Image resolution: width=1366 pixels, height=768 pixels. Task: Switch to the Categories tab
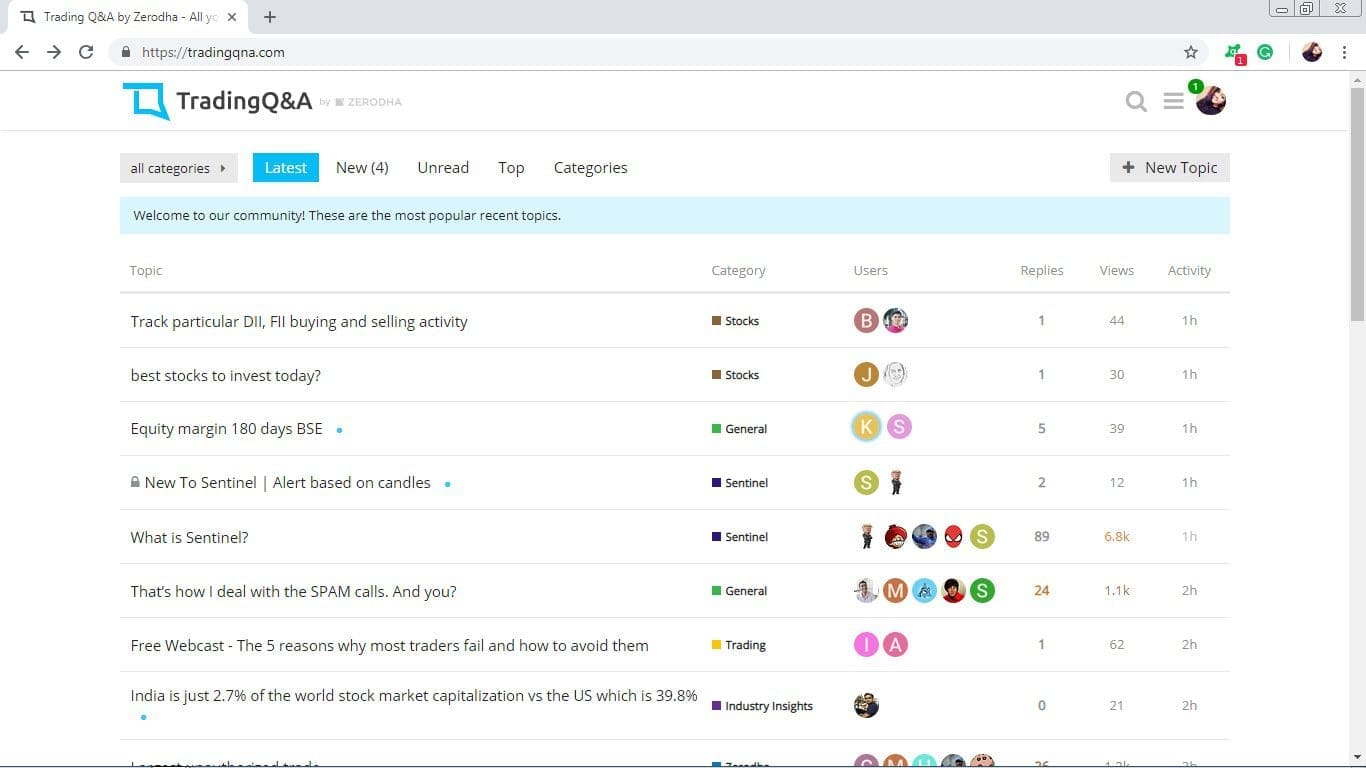pyautogui.click(x=591, y=167)
